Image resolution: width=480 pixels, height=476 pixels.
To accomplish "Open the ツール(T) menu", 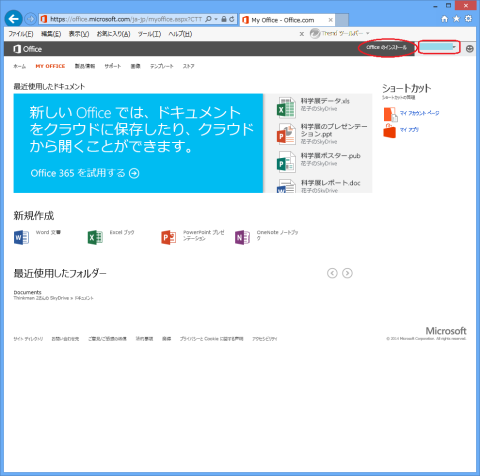I will 149,34.
